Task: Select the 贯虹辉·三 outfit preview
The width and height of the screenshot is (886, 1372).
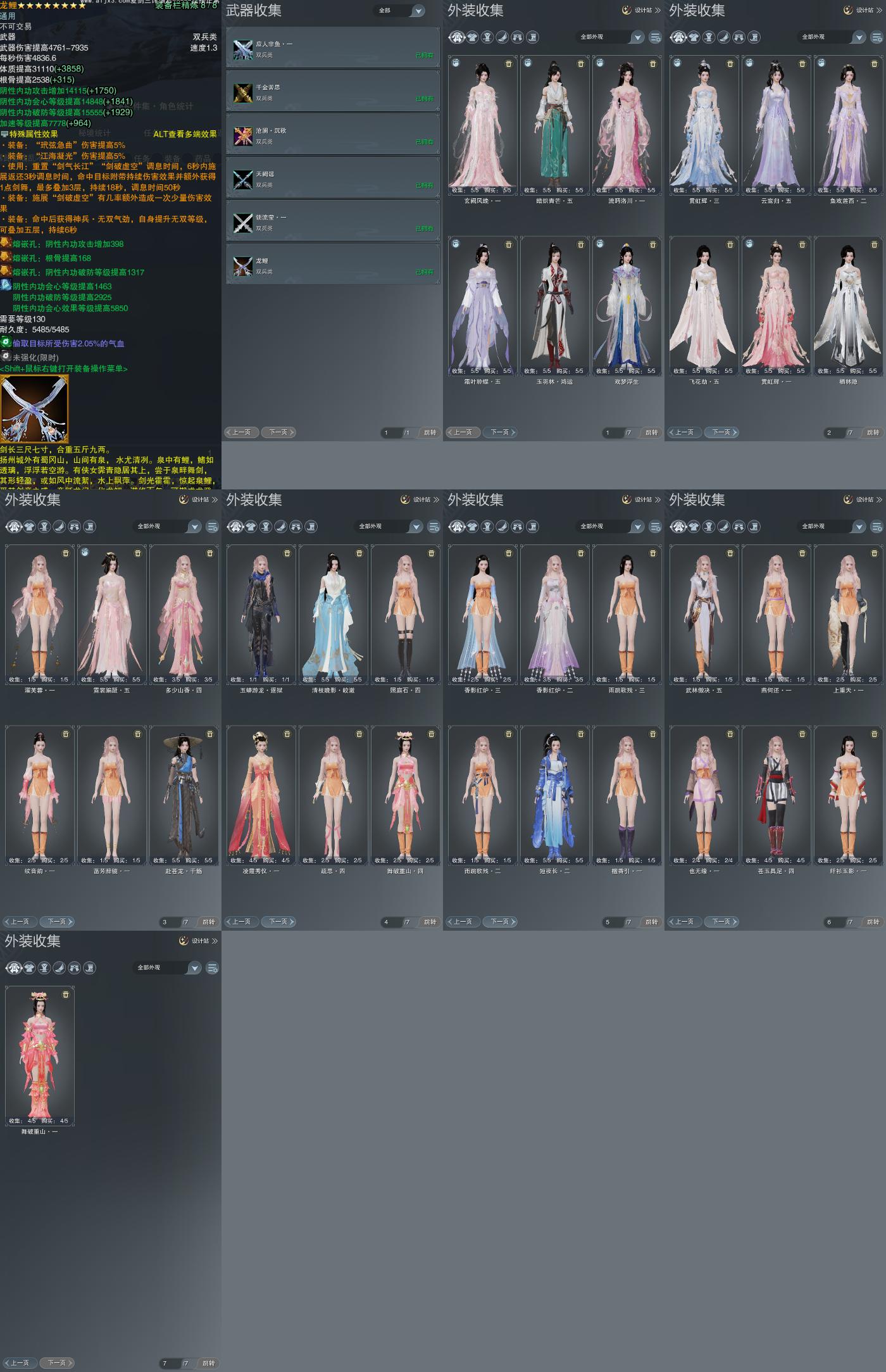Action: click(704, 125)
